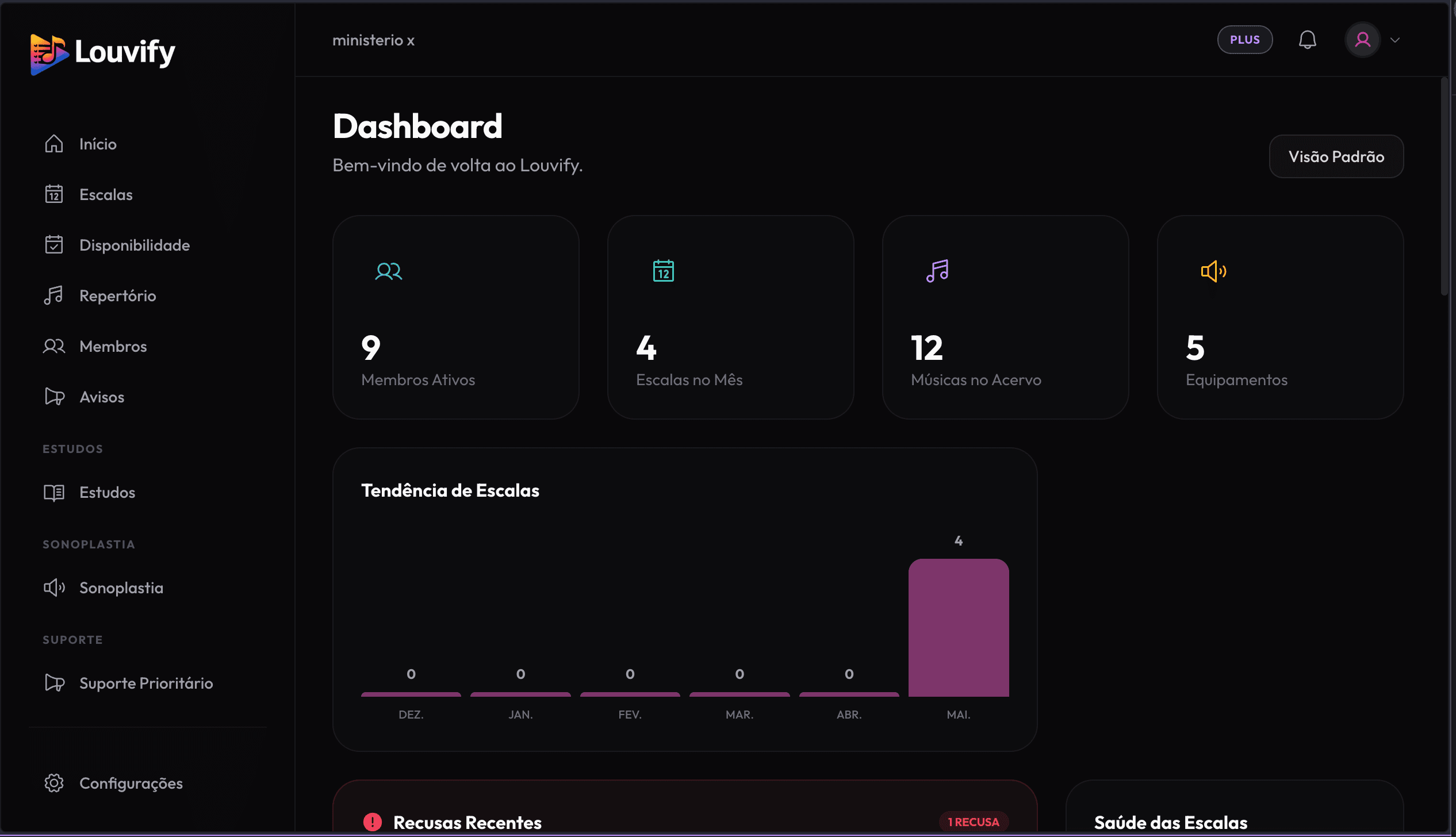Open Avisos in sidebar
Screen dimensions: 1456x837
pos(102,397)
